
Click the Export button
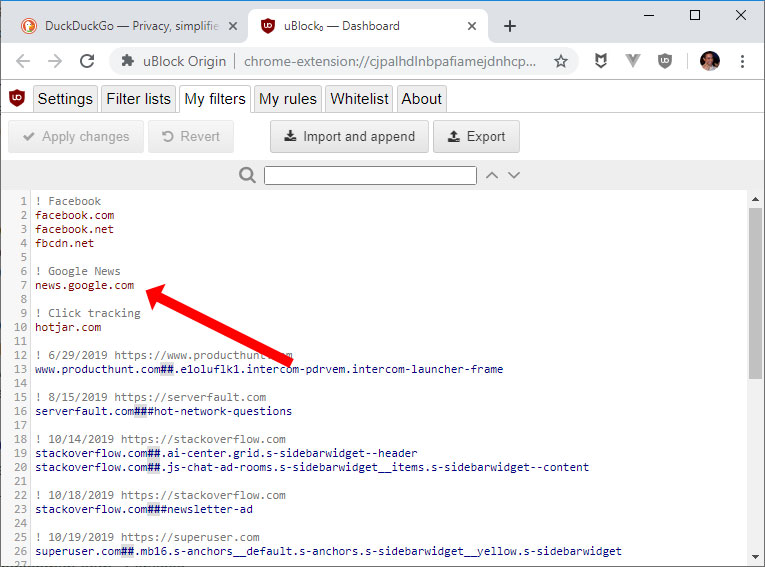pyautogui.click(x=476, y=137)
